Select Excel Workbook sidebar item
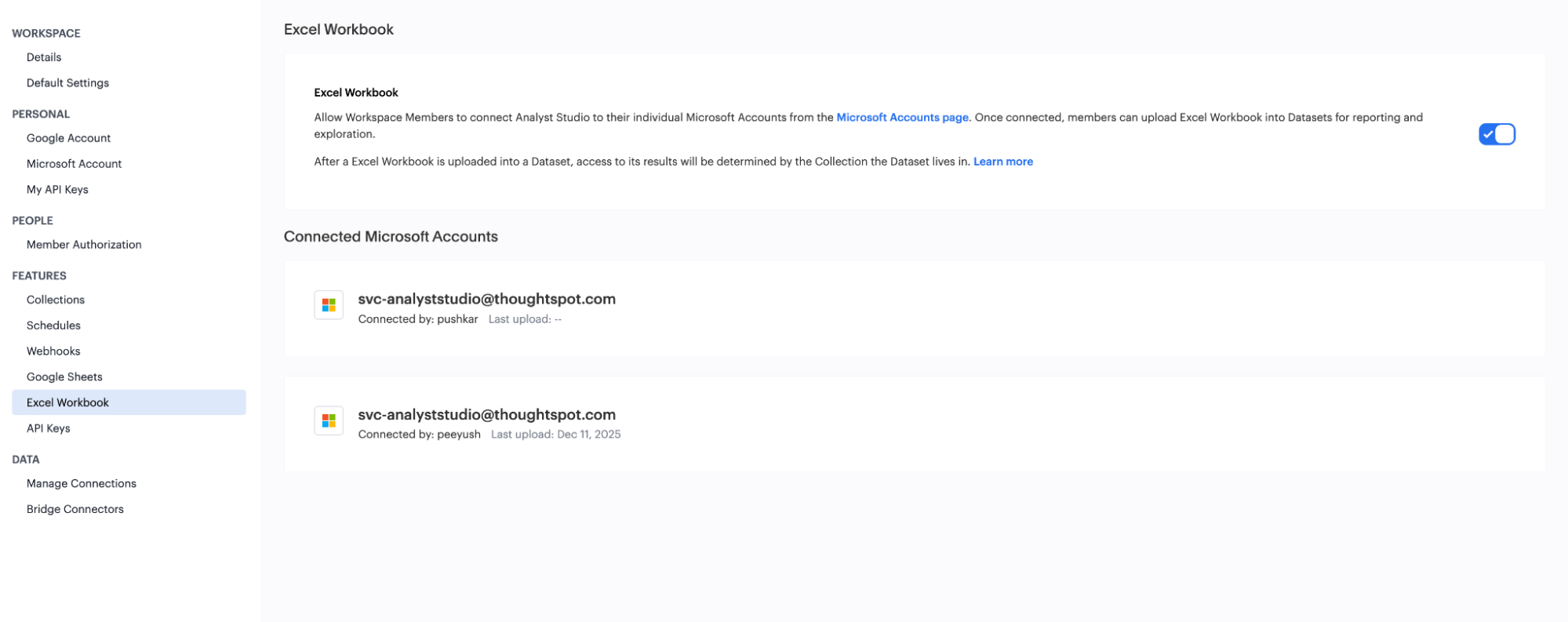 click(x=67, y=402)
